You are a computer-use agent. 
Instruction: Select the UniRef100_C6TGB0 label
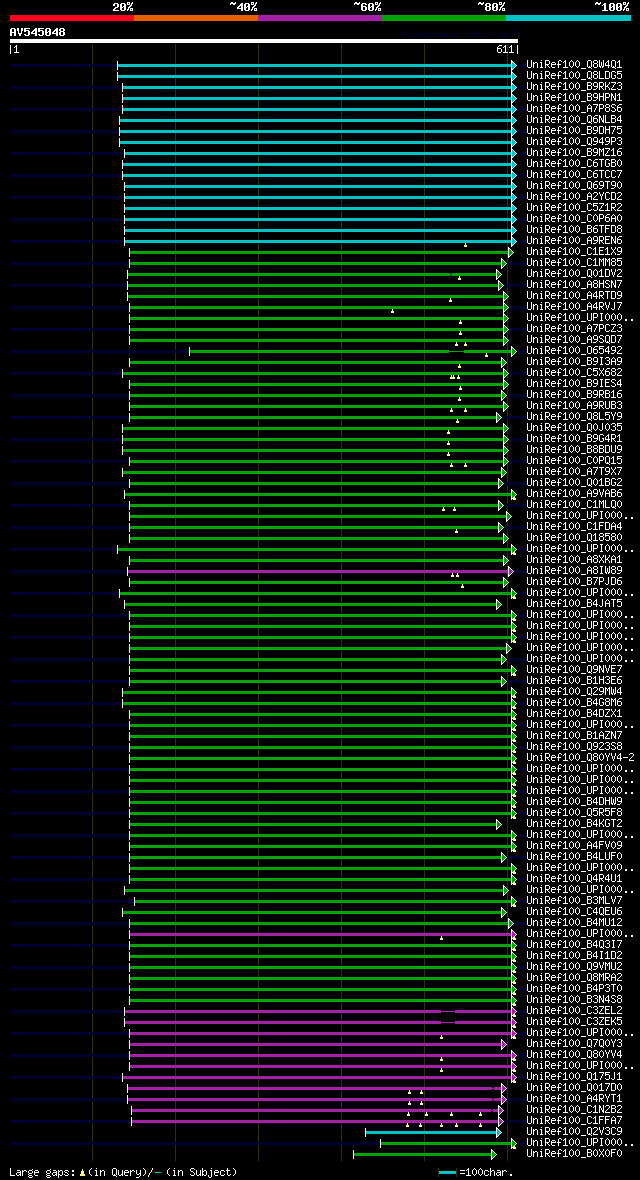tap(574, 163)
